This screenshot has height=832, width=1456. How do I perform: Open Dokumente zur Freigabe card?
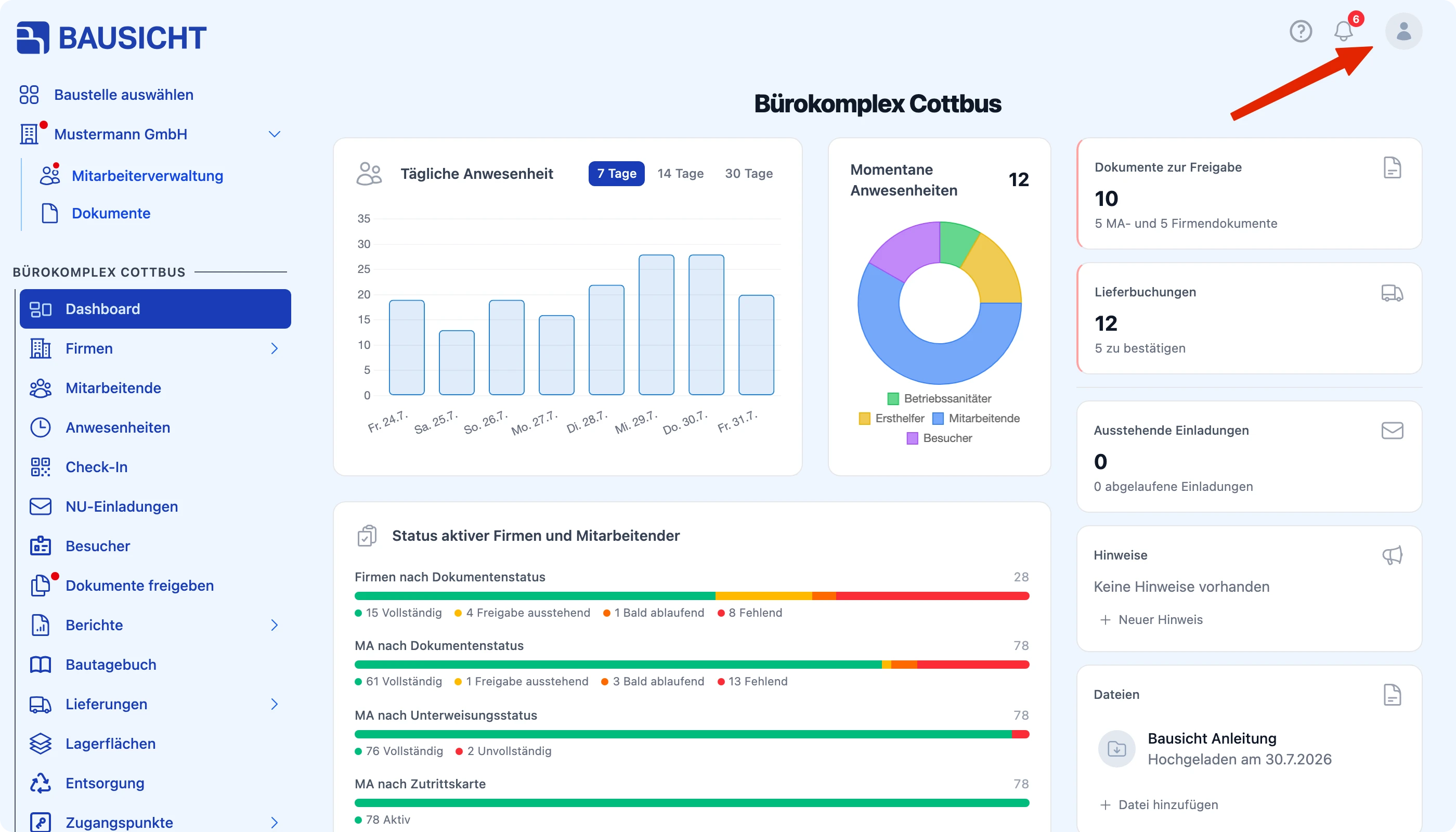coord(1249,193)
